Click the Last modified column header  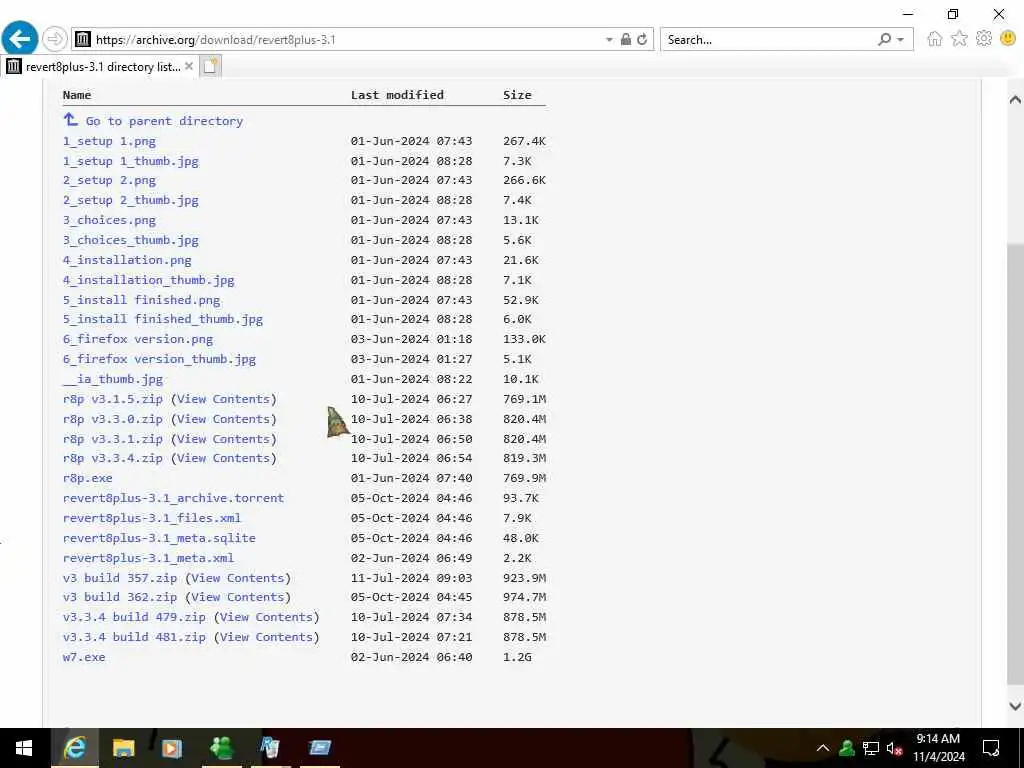tap(397, 95)
